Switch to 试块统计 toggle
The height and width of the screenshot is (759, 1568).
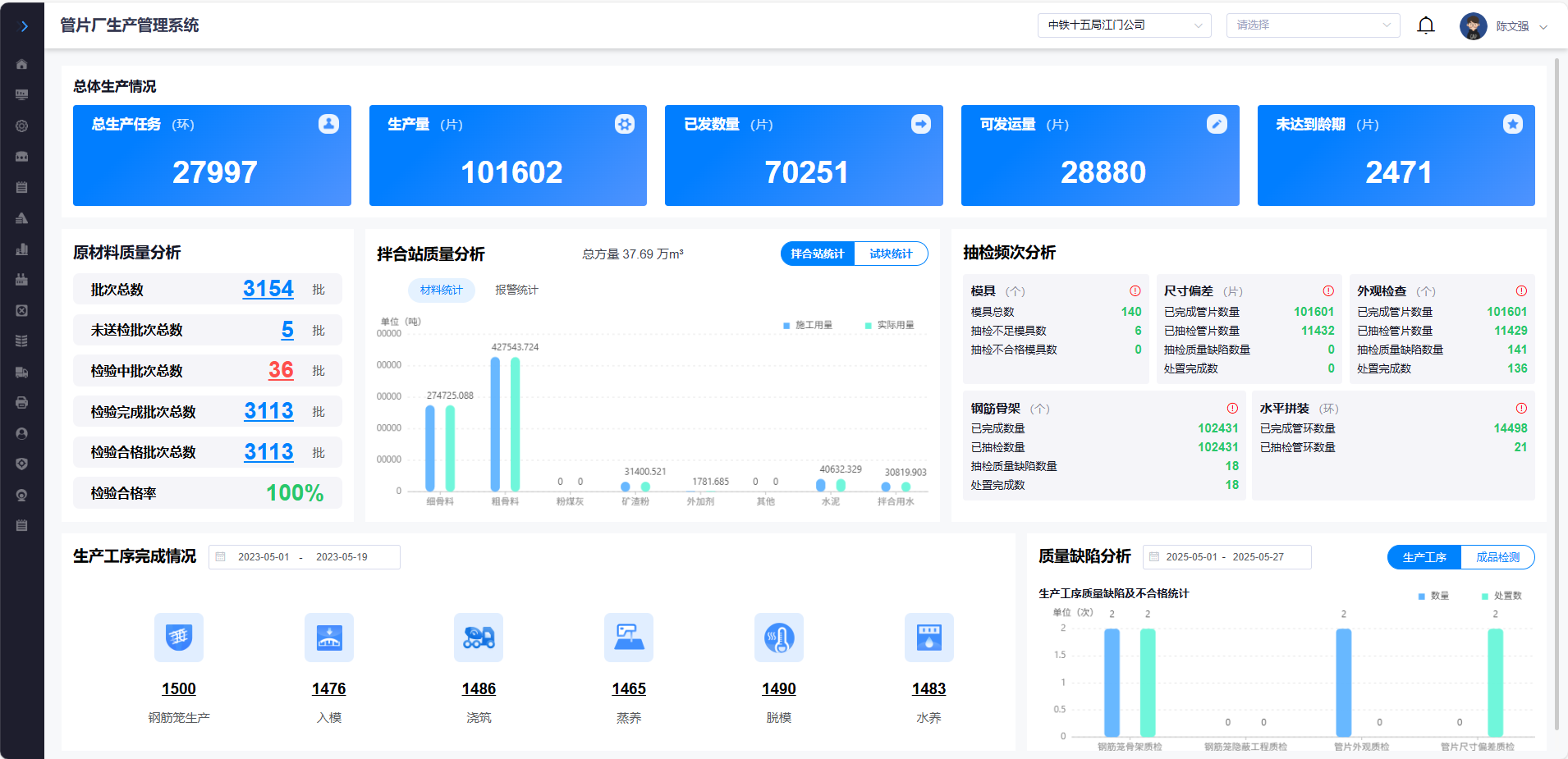[x=891, y=254]
